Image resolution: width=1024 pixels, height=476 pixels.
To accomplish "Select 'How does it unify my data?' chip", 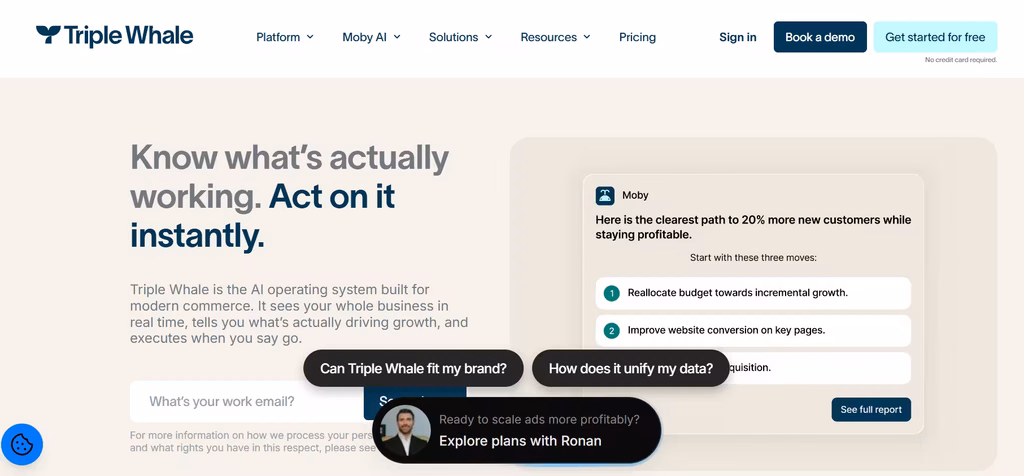I will pyautogui.click(x=631, y=368).
